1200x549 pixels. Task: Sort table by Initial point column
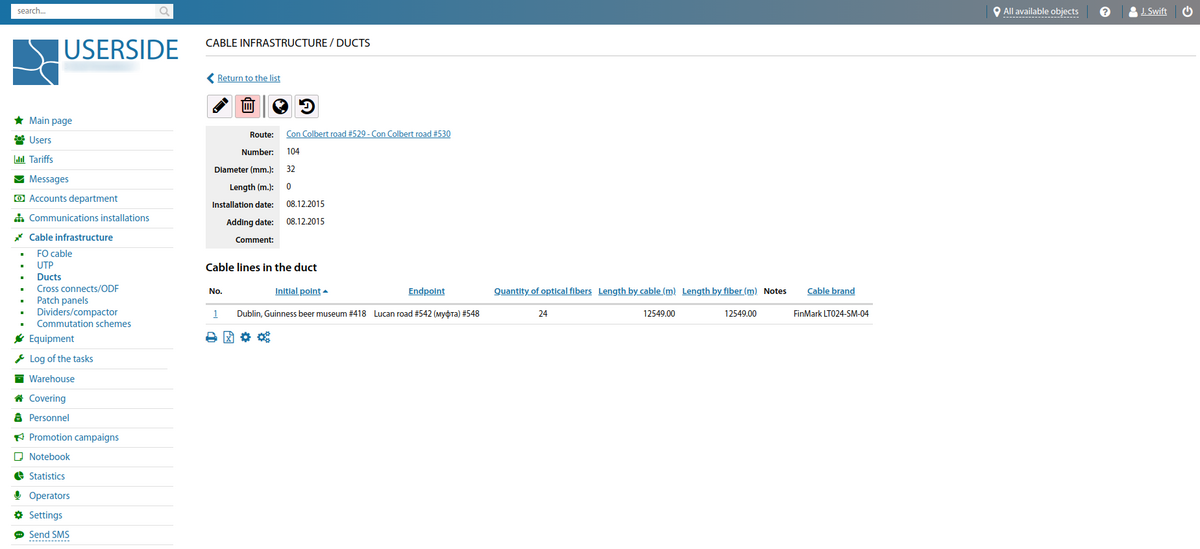297,291
